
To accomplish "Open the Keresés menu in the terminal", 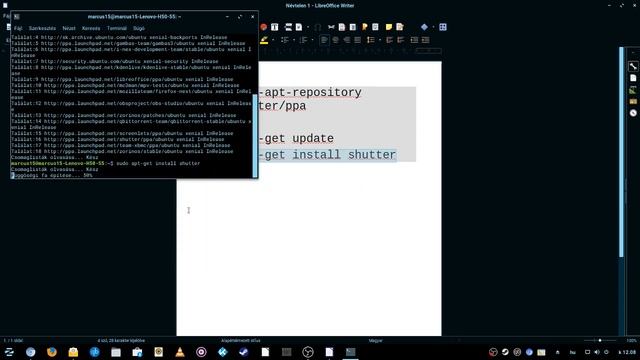I will click(x=91, y=28).
